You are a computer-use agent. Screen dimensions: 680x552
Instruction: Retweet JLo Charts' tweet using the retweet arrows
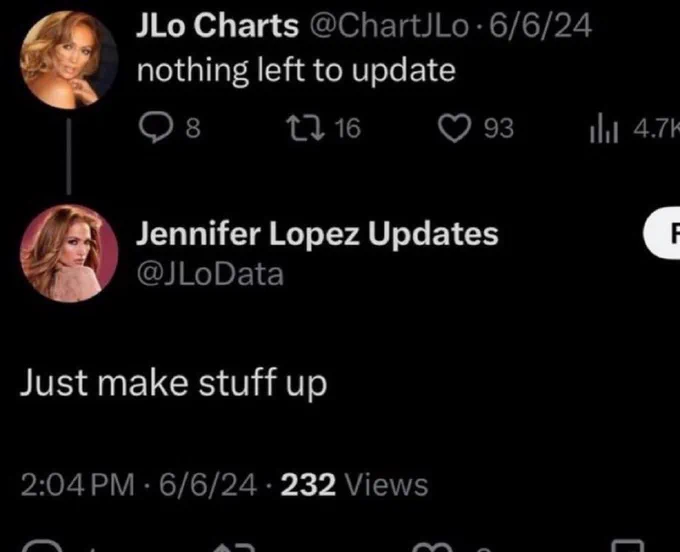point(305,129)
